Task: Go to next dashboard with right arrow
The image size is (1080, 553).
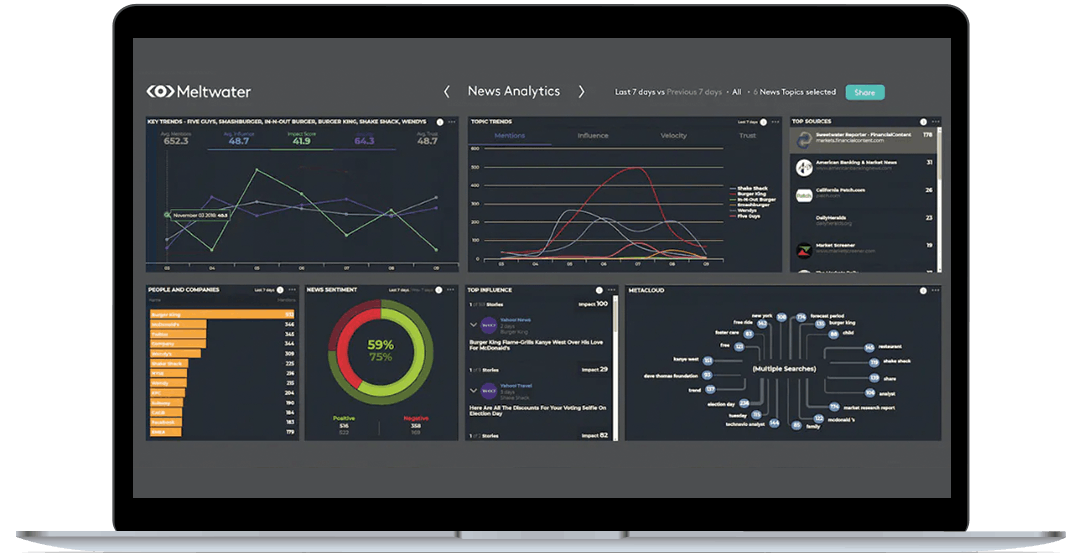Action: tap(581, 92)
